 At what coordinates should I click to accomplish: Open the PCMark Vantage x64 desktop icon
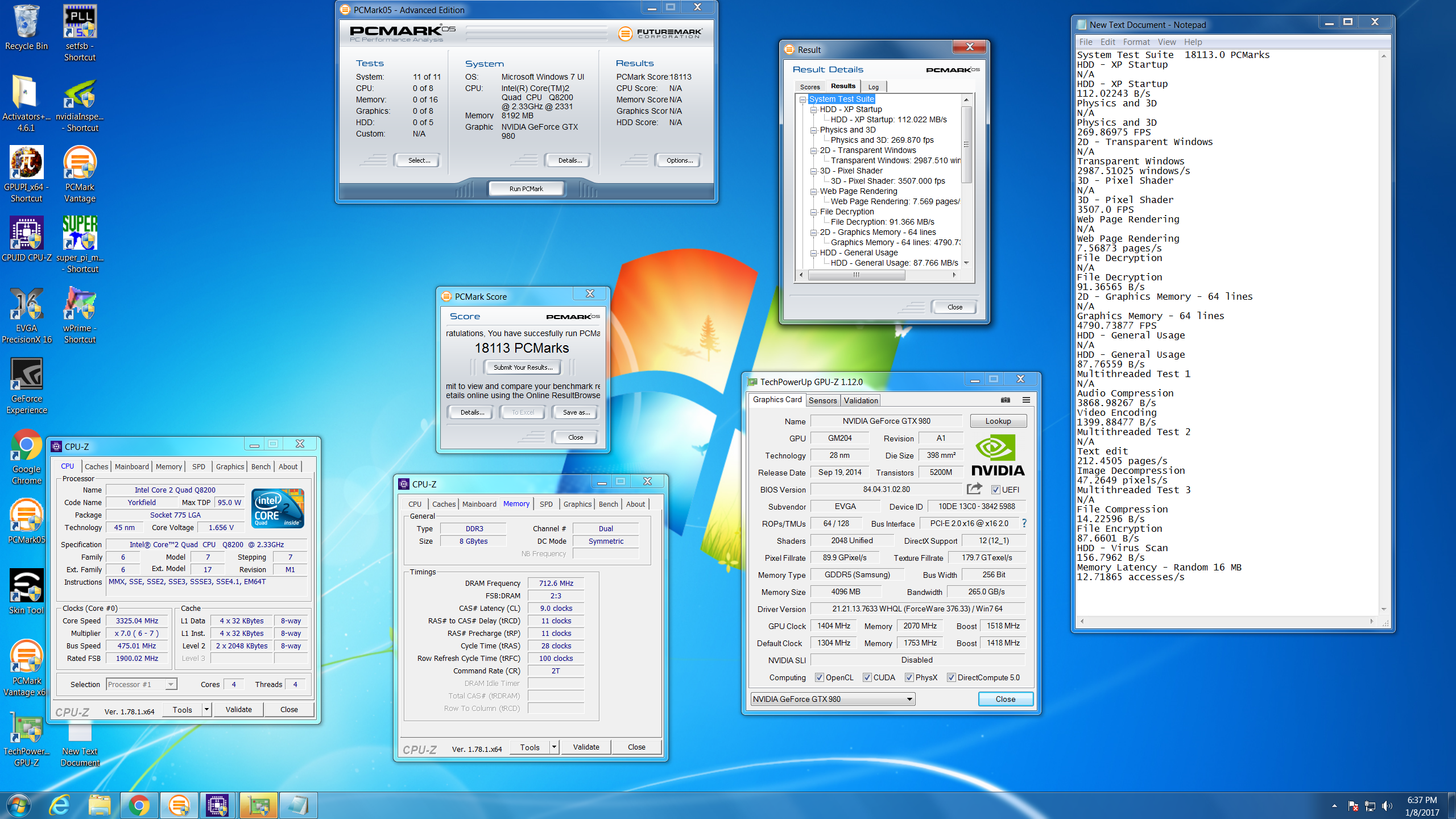coord(26,668)
